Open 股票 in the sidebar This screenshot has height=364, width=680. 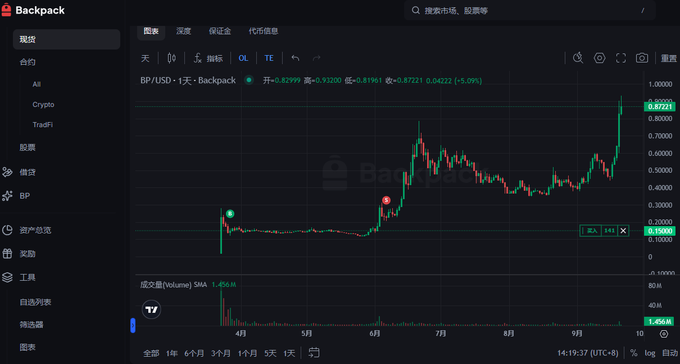click(27, 148)
